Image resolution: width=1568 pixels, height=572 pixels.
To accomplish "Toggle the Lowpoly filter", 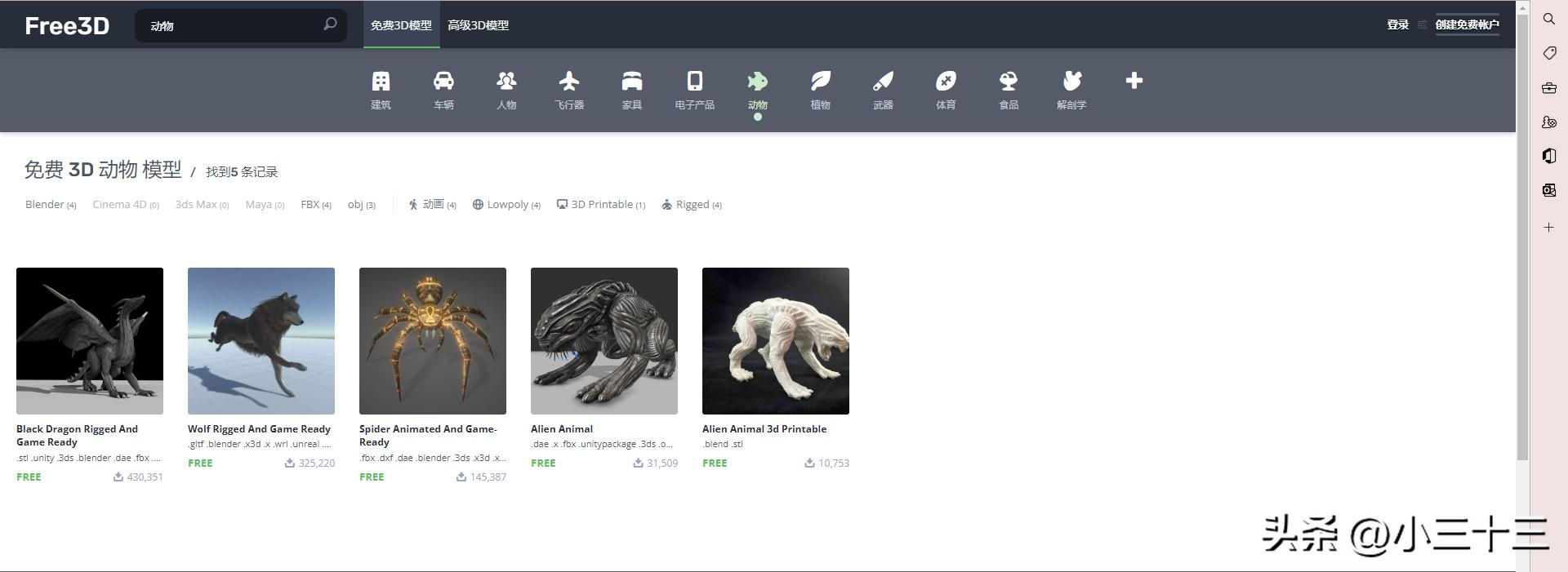I will point(506,205).
